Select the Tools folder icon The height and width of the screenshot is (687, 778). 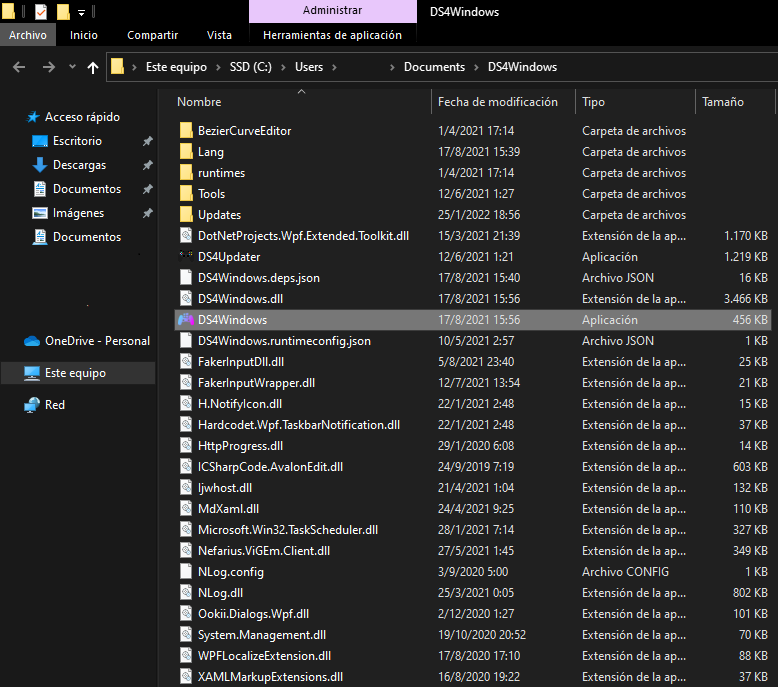186,193
